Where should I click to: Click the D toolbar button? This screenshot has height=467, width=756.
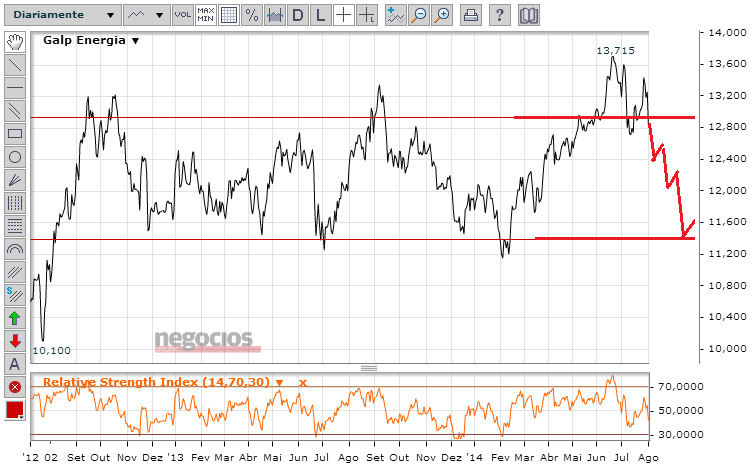click(x=298, y=15)
